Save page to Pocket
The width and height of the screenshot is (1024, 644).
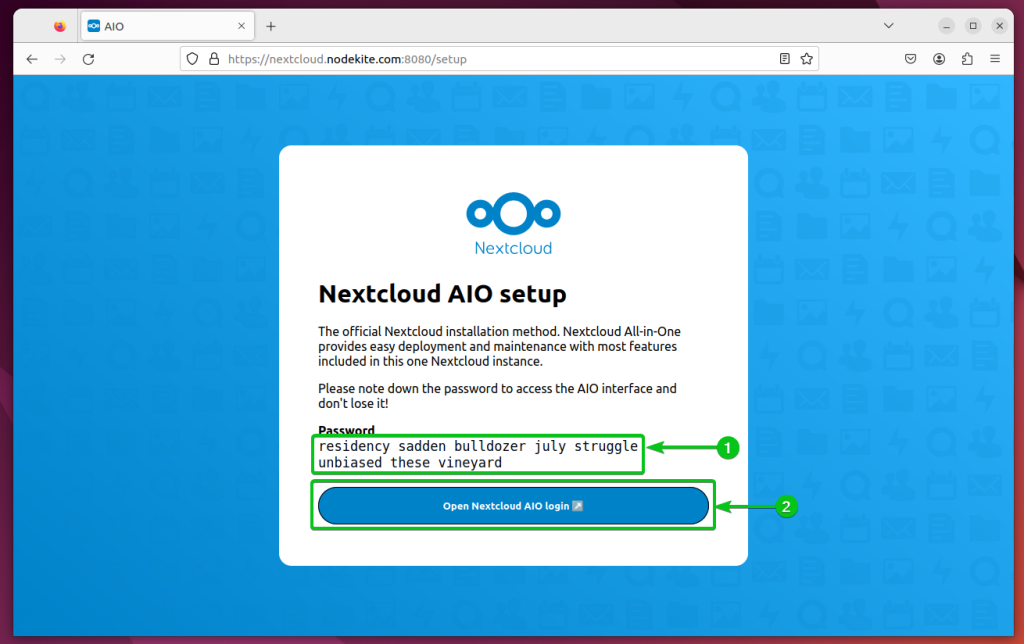[x=910, y=58]
